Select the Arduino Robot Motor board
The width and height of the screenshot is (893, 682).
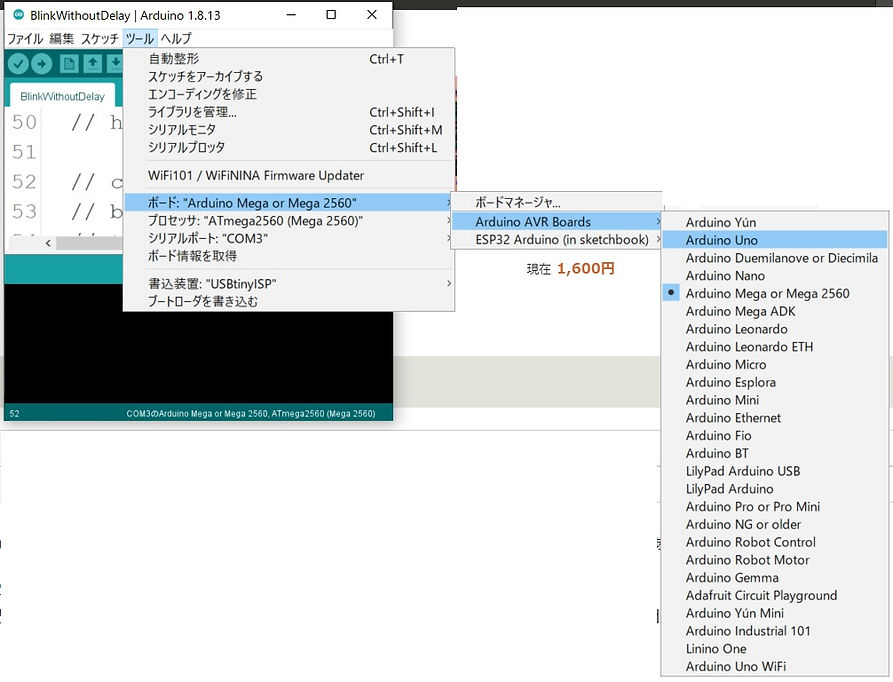(775, 560)
